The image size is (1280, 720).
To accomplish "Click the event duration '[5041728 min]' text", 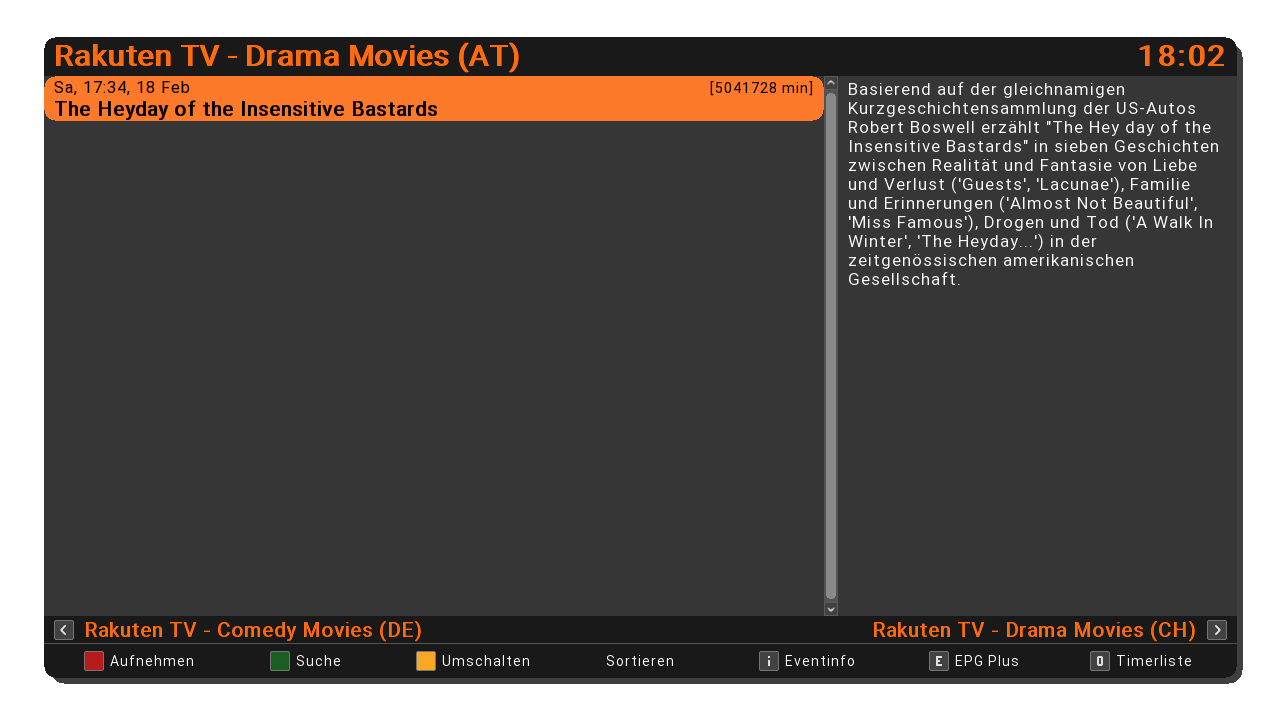I will coord(761,88).
